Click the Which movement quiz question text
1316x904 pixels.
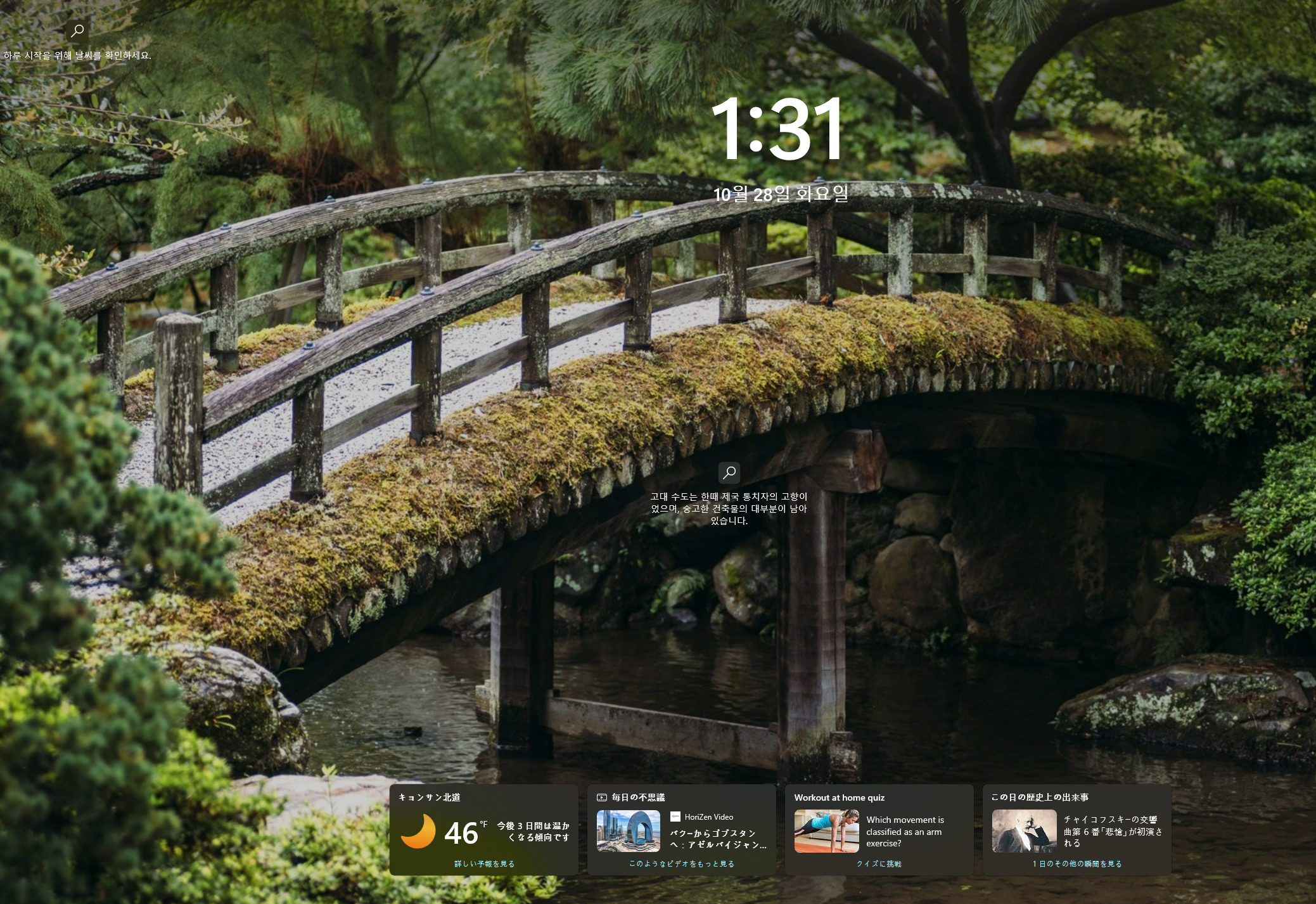[905, 831]
